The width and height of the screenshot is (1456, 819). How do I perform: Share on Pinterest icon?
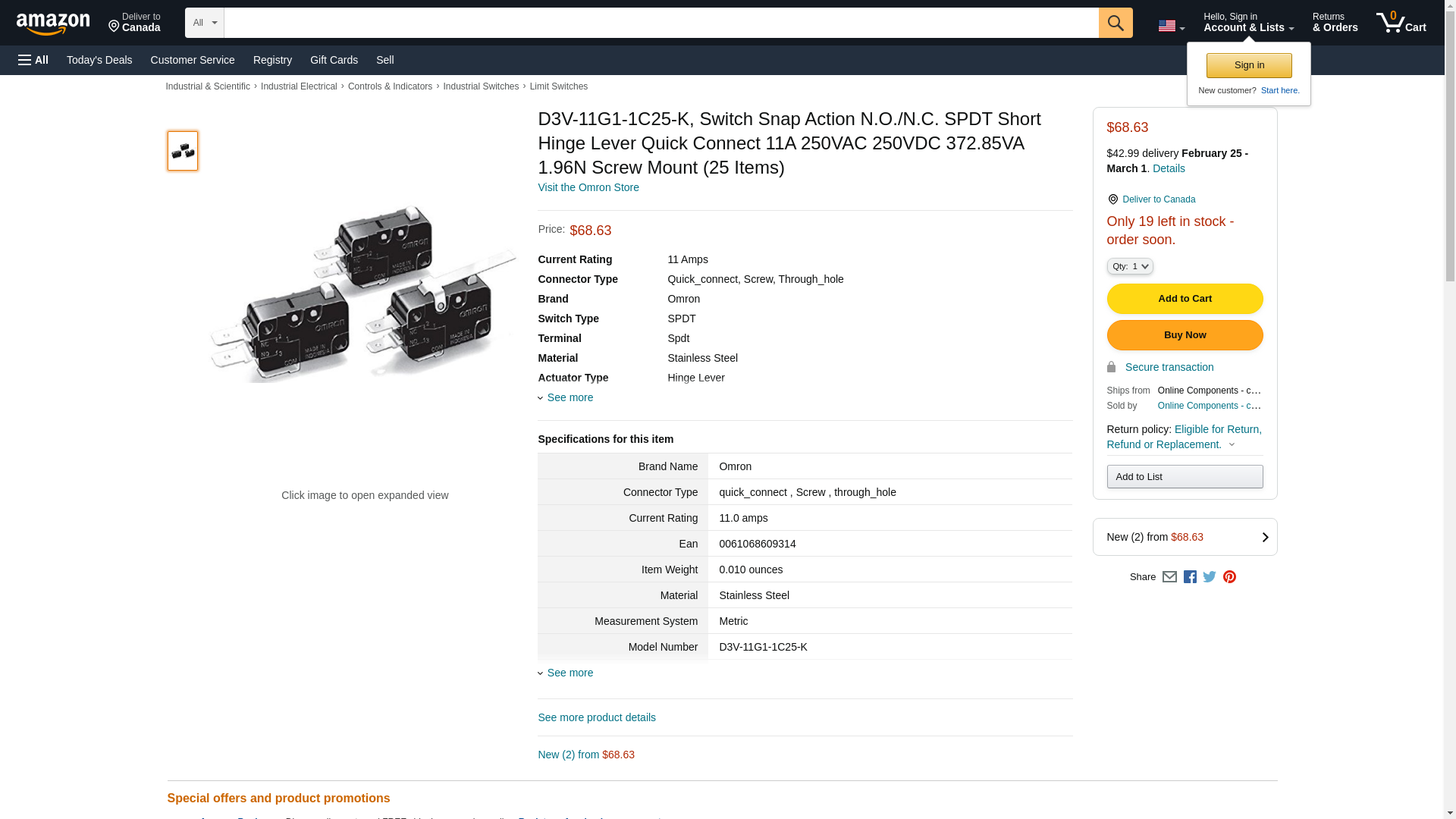[x=1229, y=577]
